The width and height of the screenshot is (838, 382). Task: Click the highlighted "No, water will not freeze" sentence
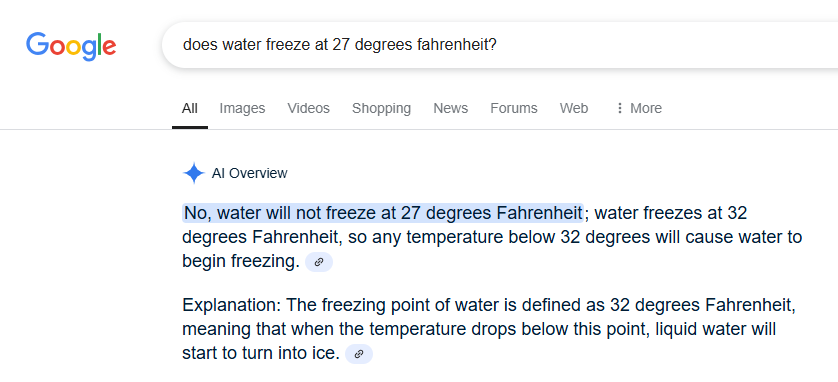click(x=383, y=213)
